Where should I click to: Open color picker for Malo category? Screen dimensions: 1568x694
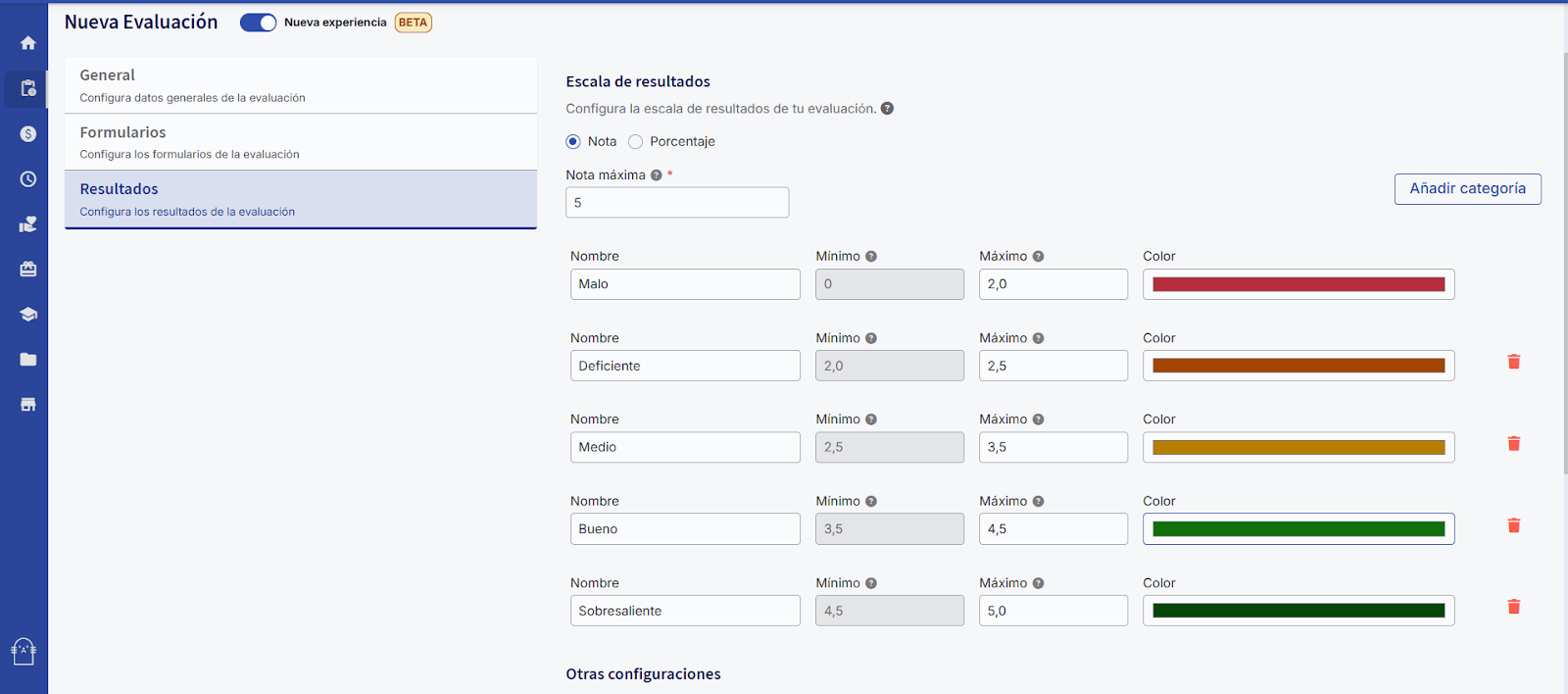pos(1298,284)
